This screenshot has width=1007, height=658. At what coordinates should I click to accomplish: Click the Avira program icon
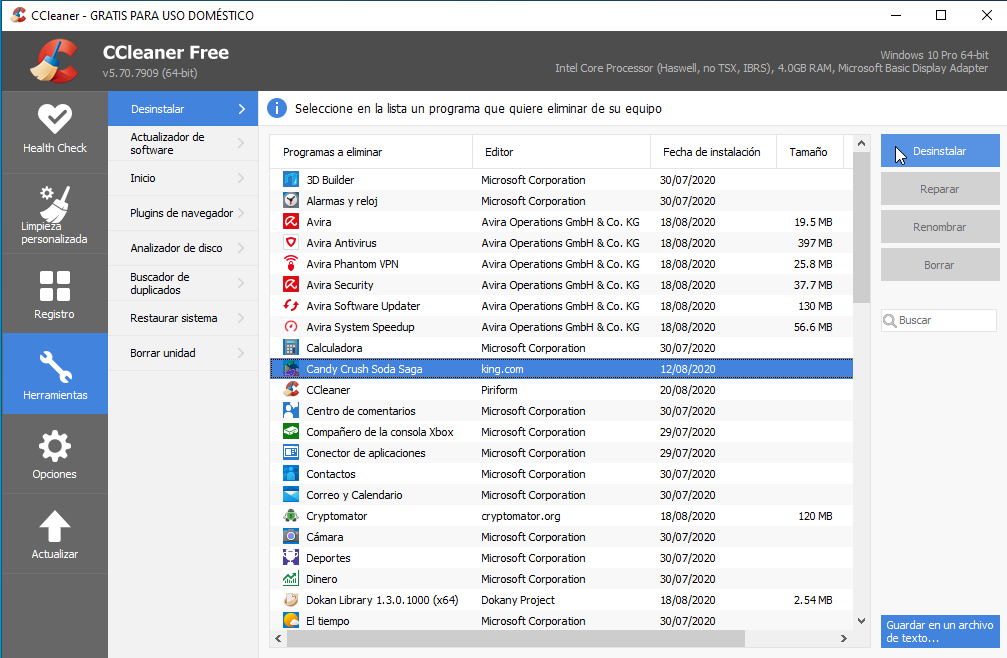(x=291, y=222)
